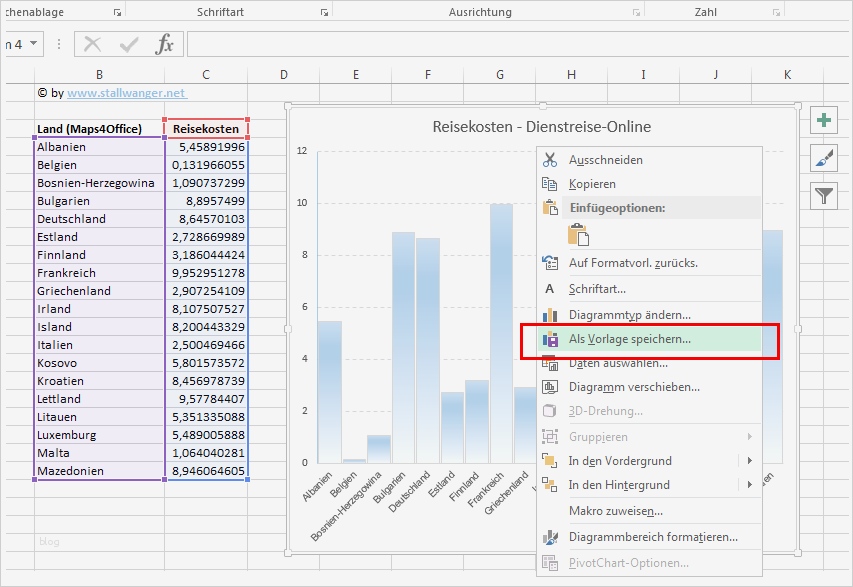The height and width of the screenshot is (587, 853).
Task: Click the cancel X icon in formula bar
Action: [93, 44]
